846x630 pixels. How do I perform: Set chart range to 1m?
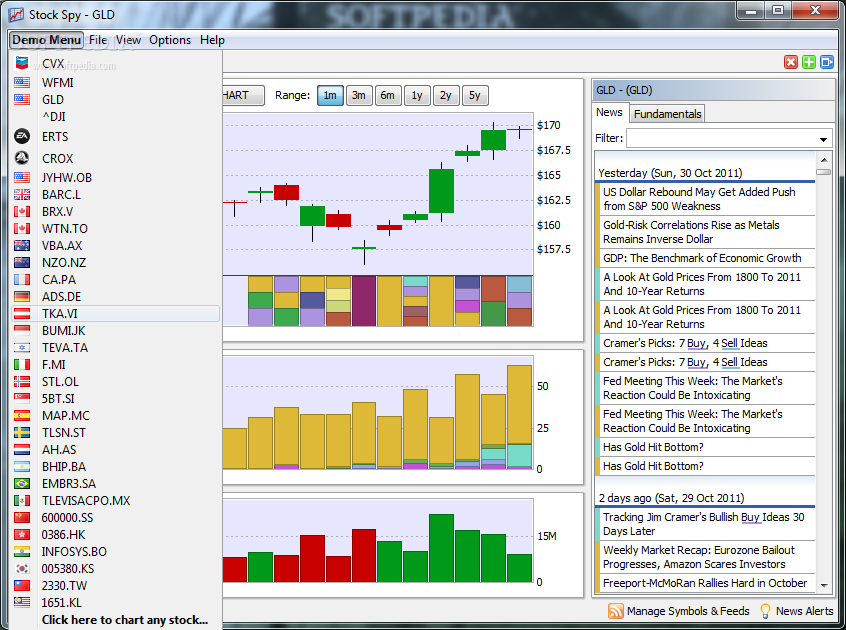pos(330,95)
